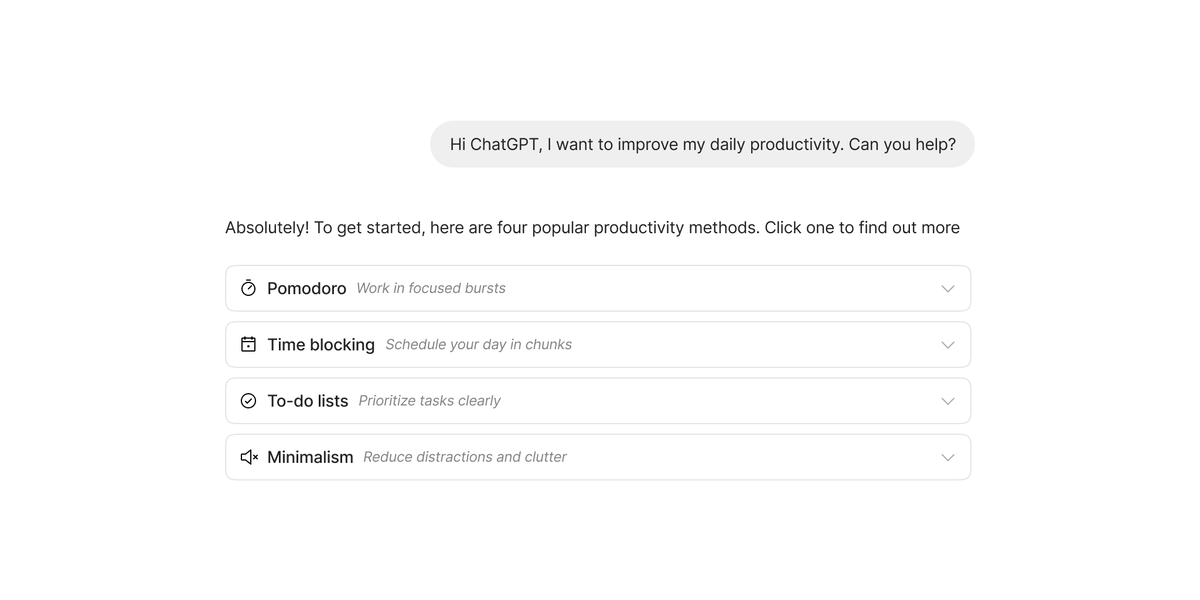Choose the Time blocking method title
The width and height of the screenshot is (1200, 600).
pyautogui.click(x=321, y=344)
